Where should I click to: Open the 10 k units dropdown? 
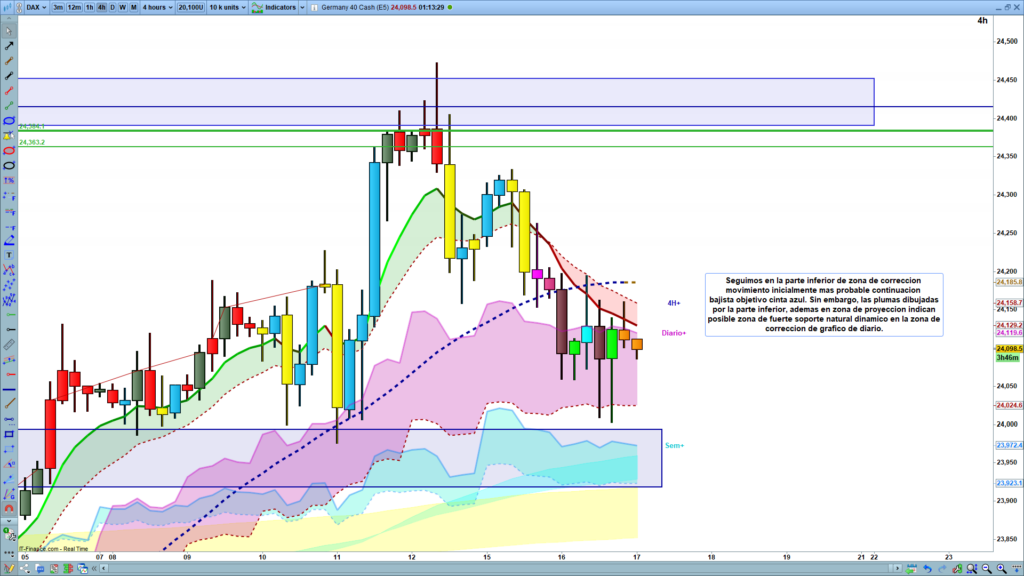(x=228, y=7)
